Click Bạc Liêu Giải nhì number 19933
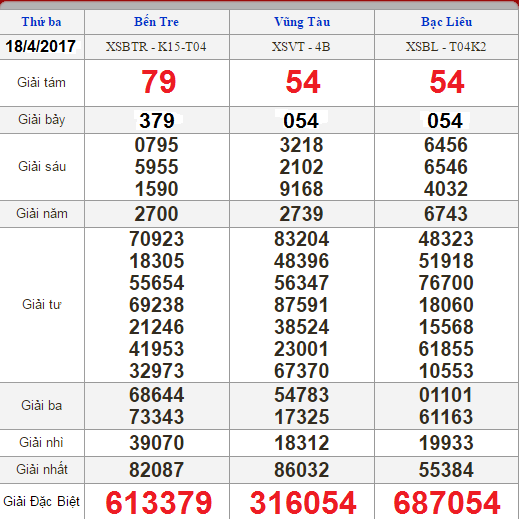519x519 pixels. coord(446,443)
